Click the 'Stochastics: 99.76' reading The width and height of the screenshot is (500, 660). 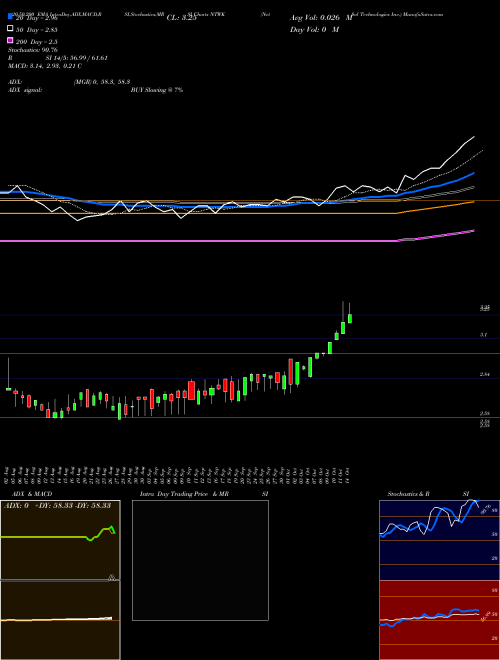coord(33,50)
